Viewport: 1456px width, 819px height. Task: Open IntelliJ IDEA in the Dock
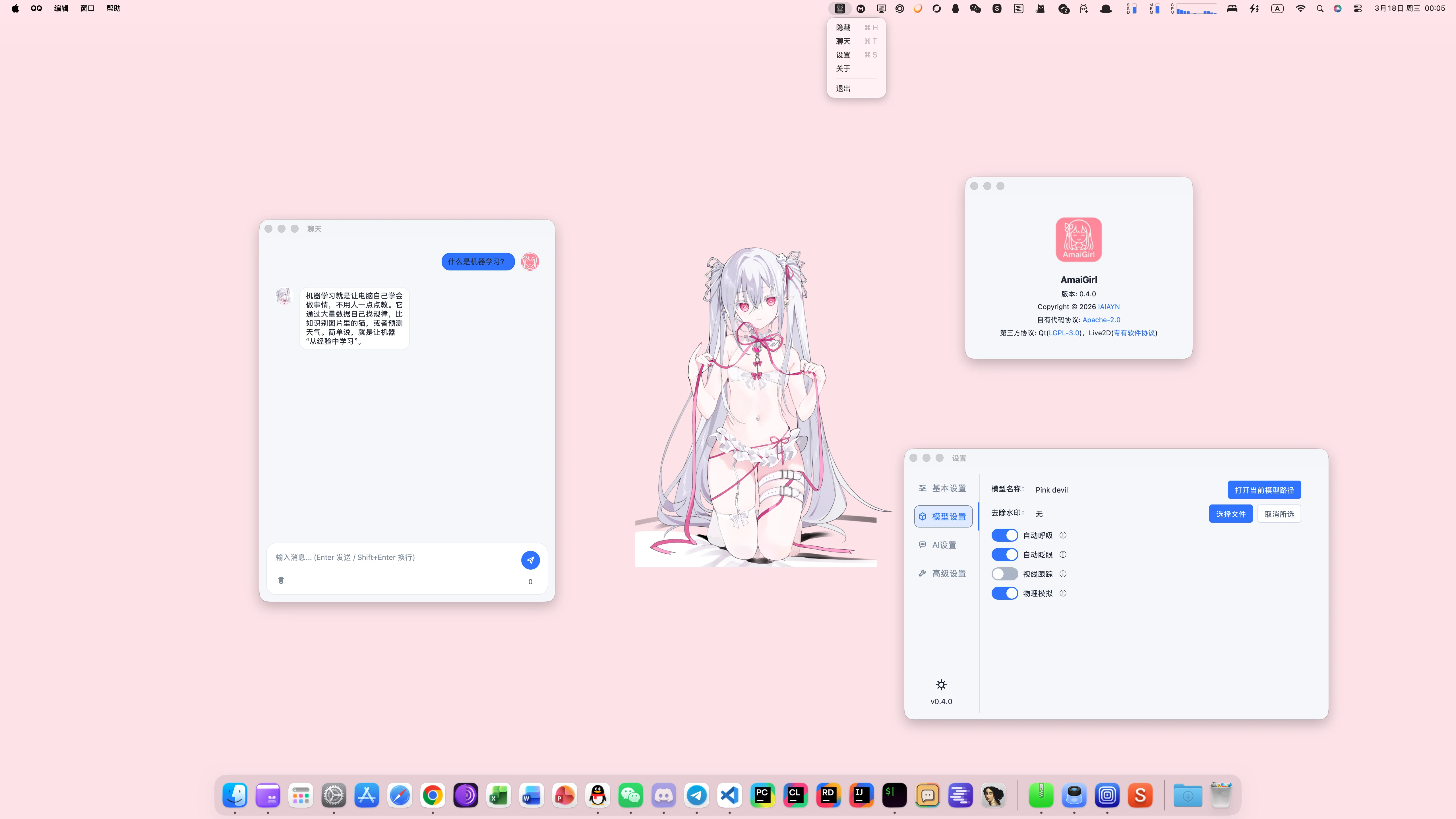861,795
